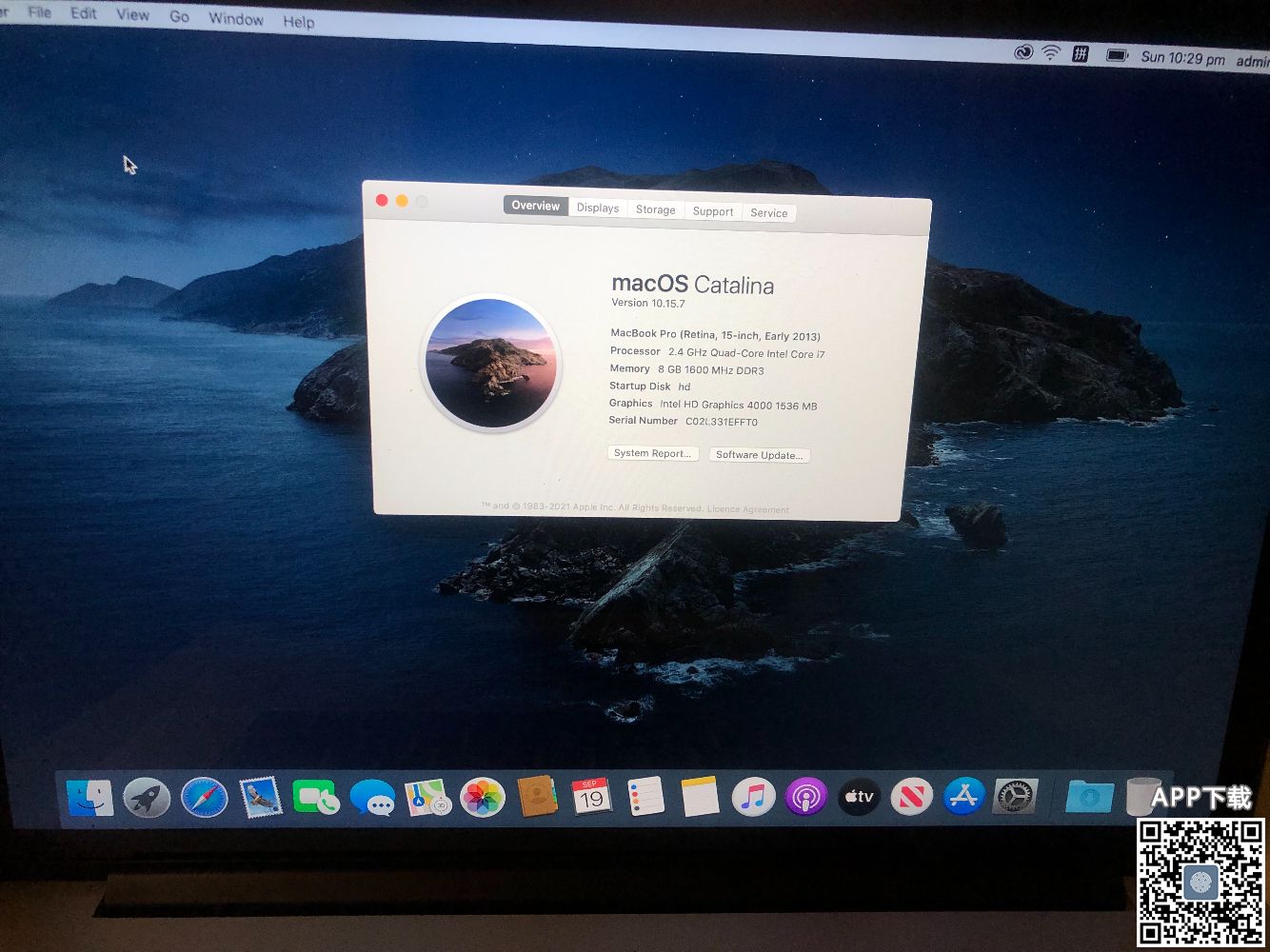This screenshot has height=952, width=1270.
Task: Click the 'Version 10.15.7' text
Action: tap(648, 303)
